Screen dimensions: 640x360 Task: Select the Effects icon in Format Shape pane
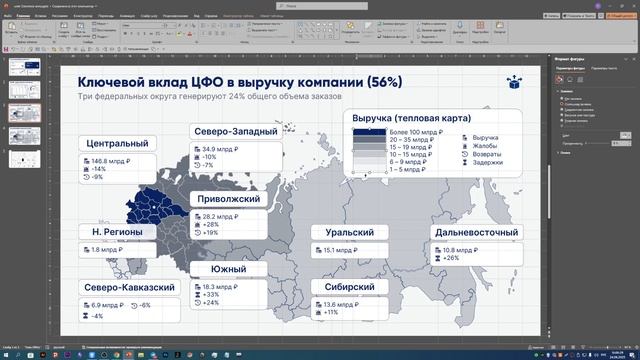tap(570, 80)
